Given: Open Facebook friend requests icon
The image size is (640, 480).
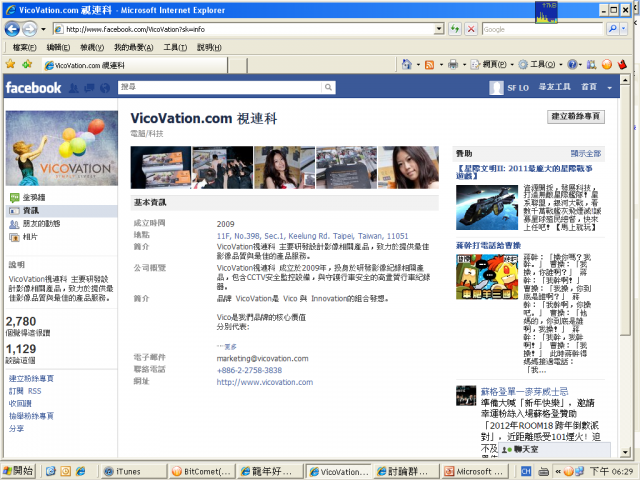Looking at the screenshot, I should [73, 88].
